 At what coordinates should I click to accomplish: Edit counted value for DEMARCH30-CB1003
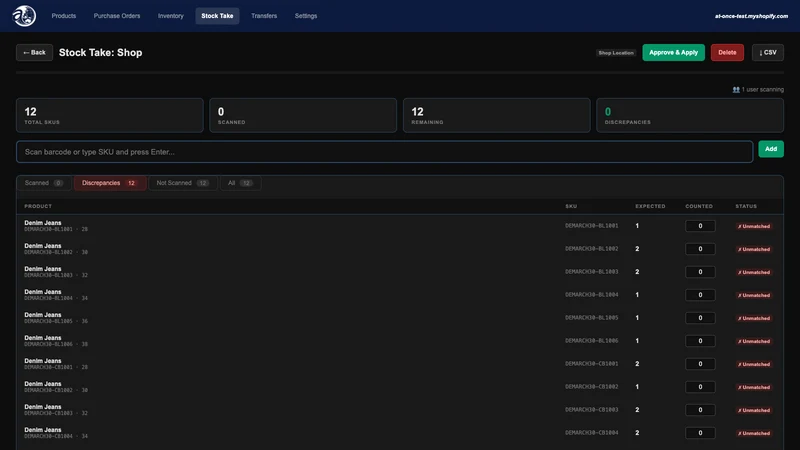pos(700,410)
